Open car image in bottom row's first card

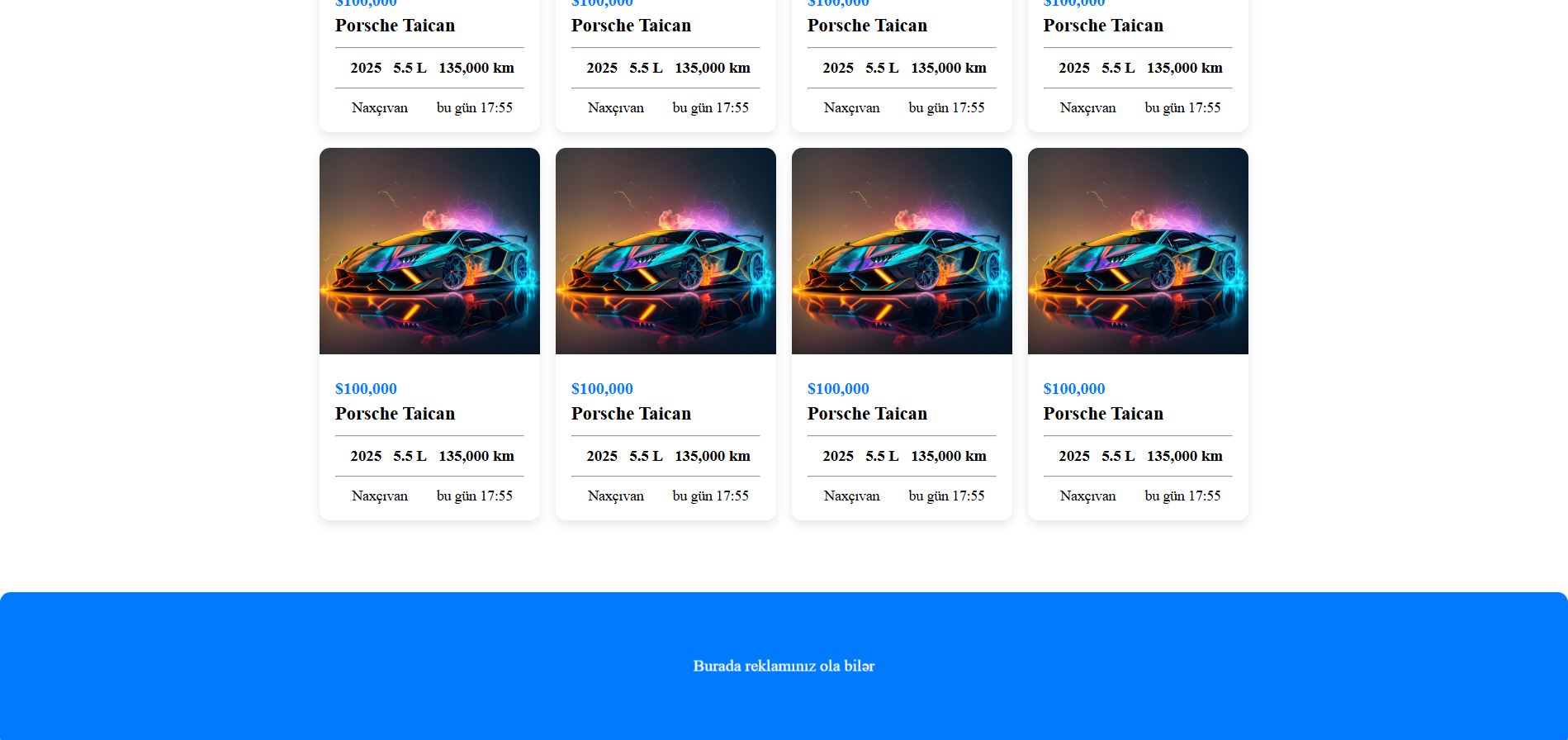[429, 251]
